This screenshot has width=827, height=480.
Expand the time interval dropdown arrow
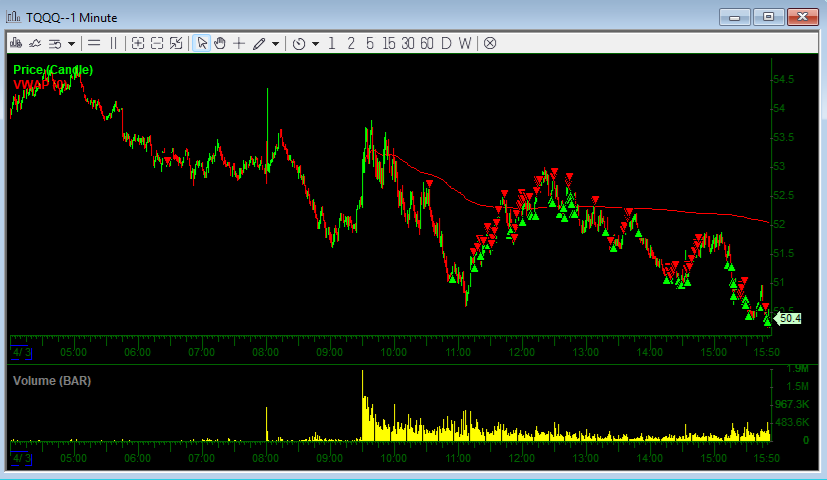click(315, 44)
